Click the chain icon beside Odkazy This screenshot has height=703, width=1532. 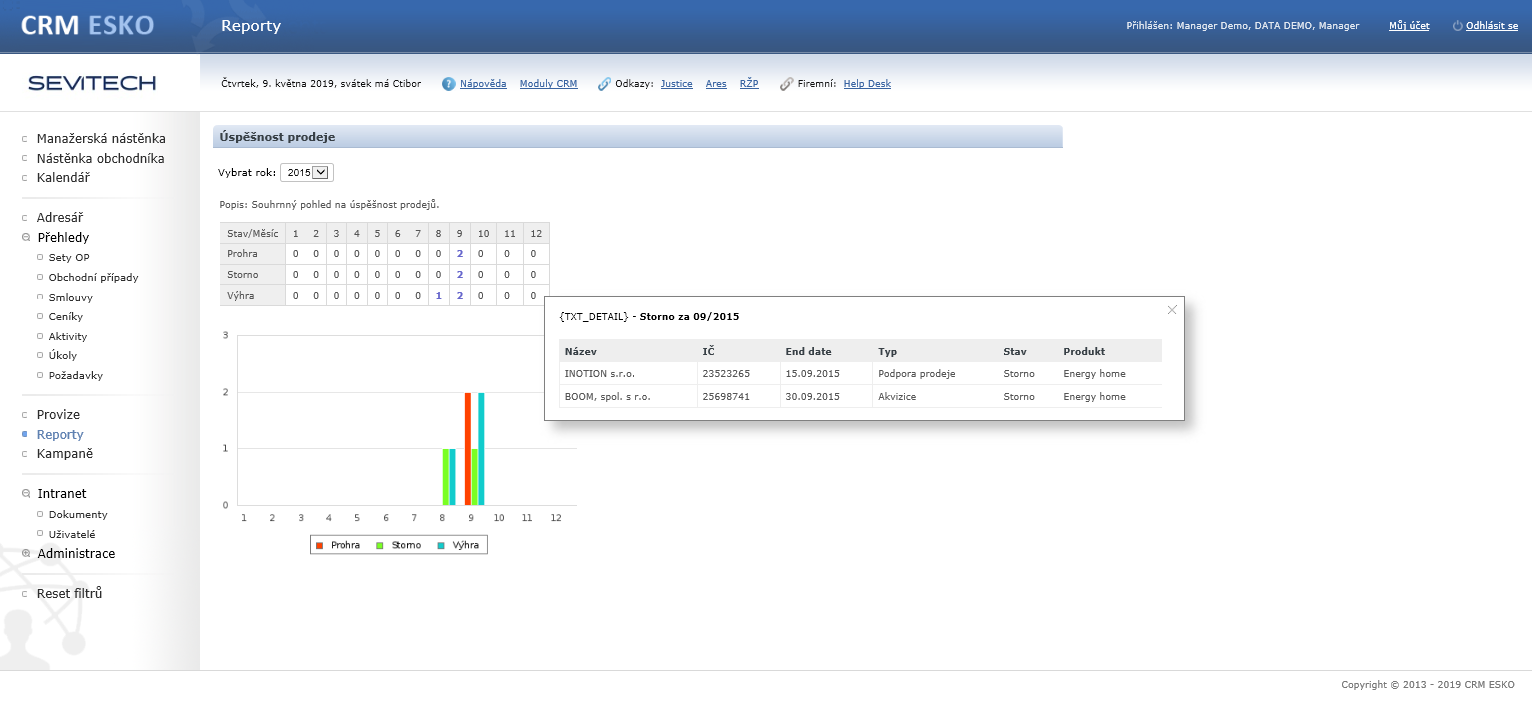tap(604, 84)
